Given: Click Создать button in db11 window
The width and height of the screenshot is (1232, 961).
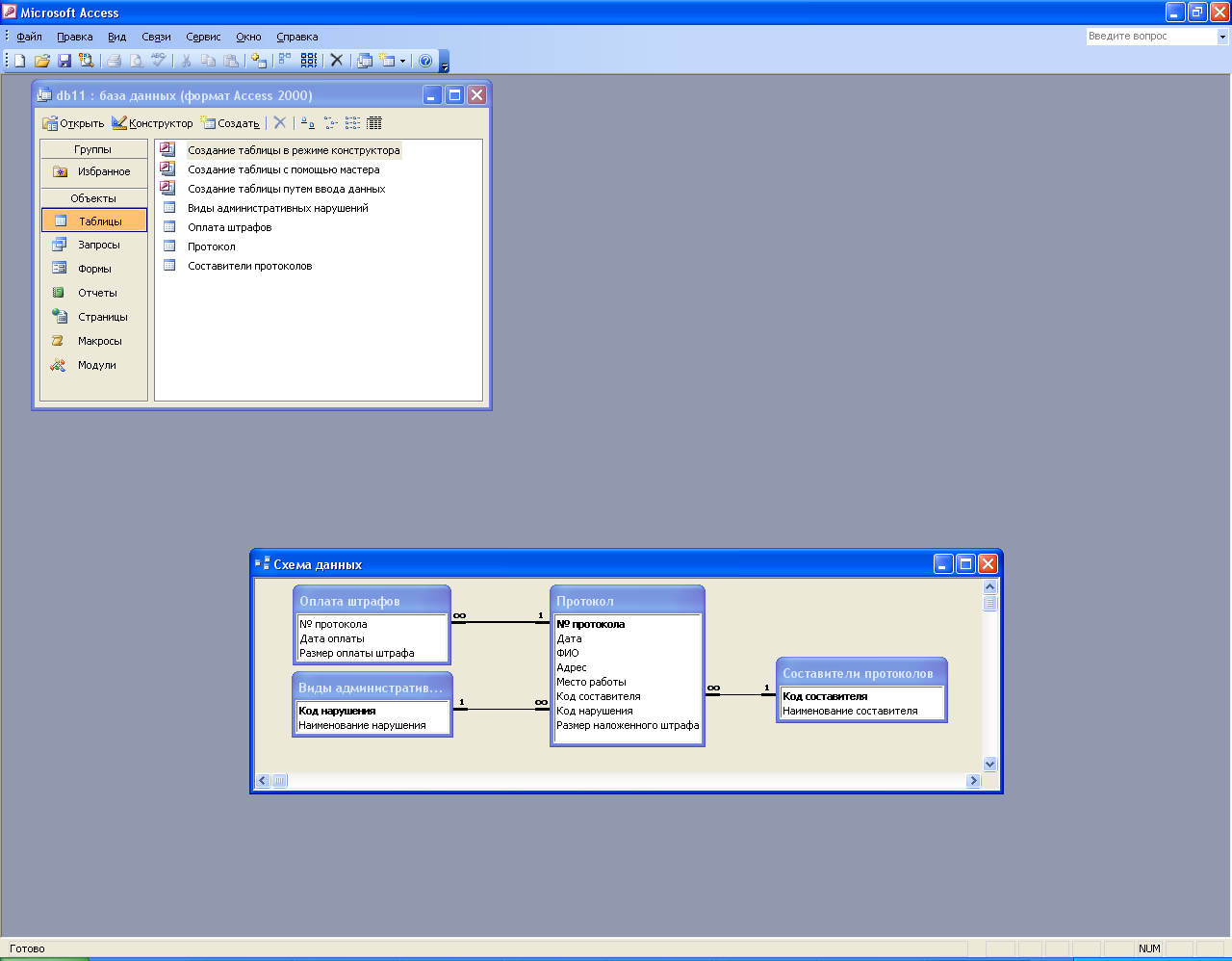Looking at the screenshot, I should [x=230, y=123].
